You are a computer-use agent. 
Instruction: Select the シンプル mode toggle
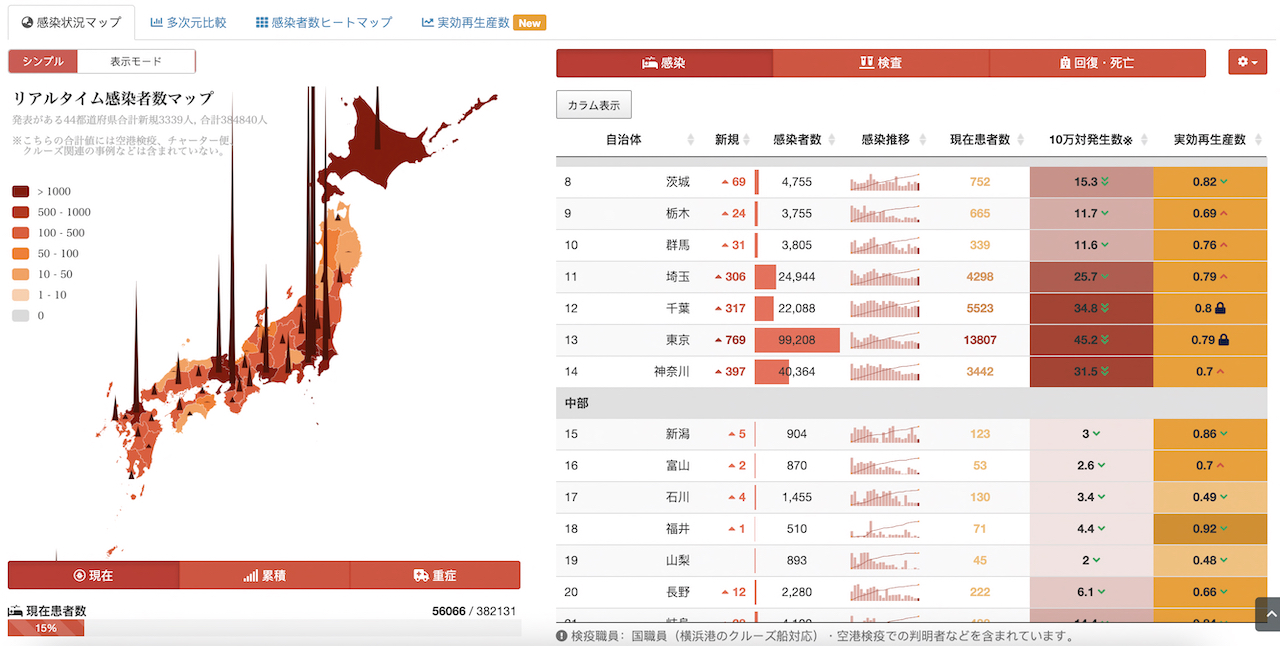pyautogui.click(x=43, y=61)
